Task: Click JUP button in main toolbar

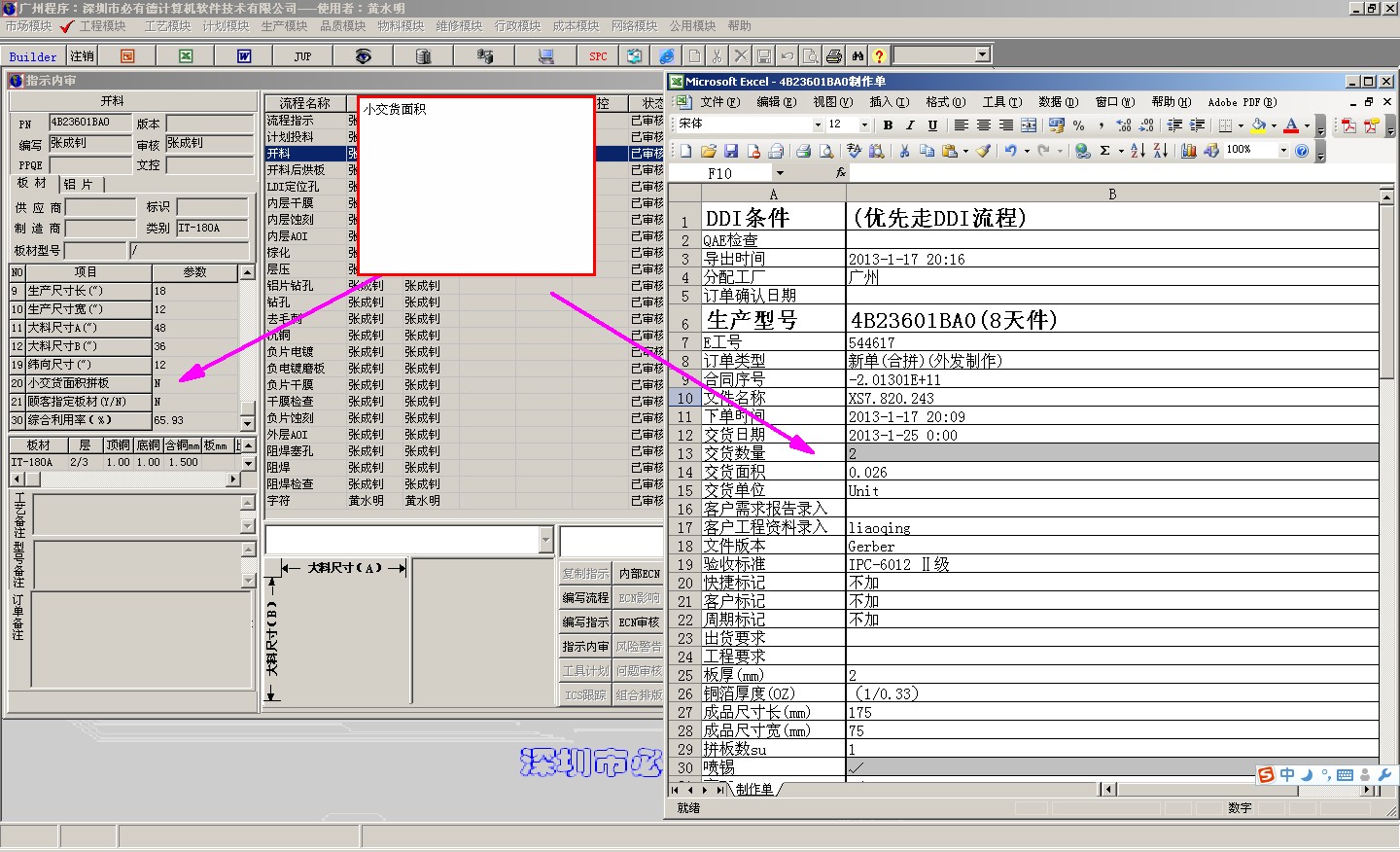Action: pos(302,56)
